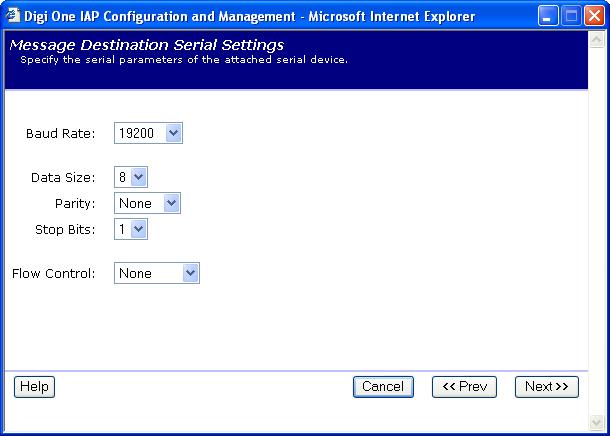
Task: Click the Flow Control label
Action: (x=53, y=274)
